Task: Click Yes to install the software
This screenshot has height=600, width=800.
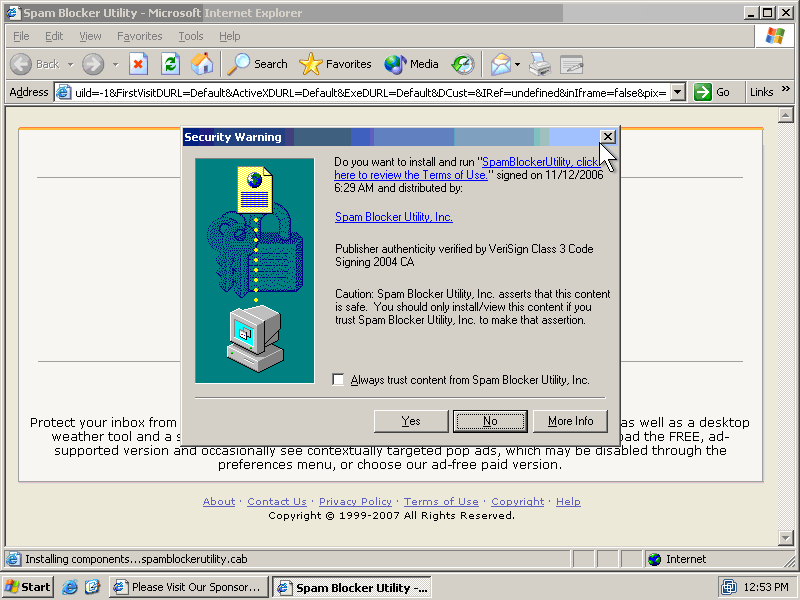Action: pos(411,421)
